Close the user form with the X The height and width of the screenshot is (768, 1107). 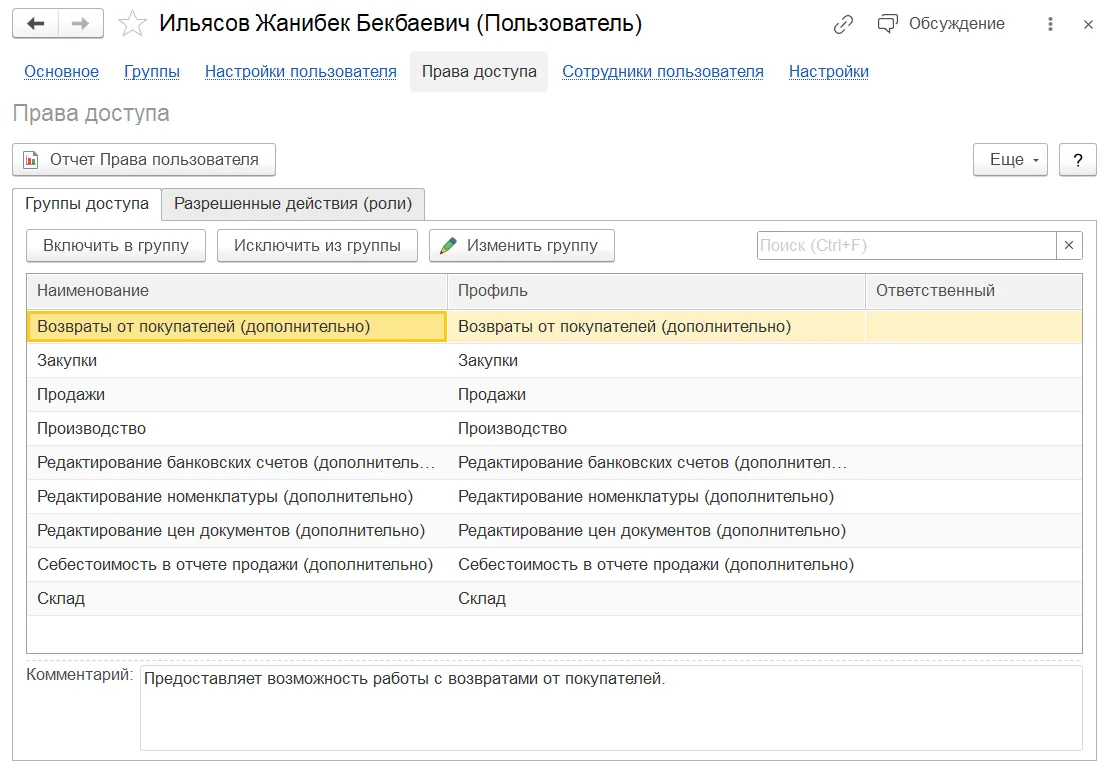(x=1088, y=25)
